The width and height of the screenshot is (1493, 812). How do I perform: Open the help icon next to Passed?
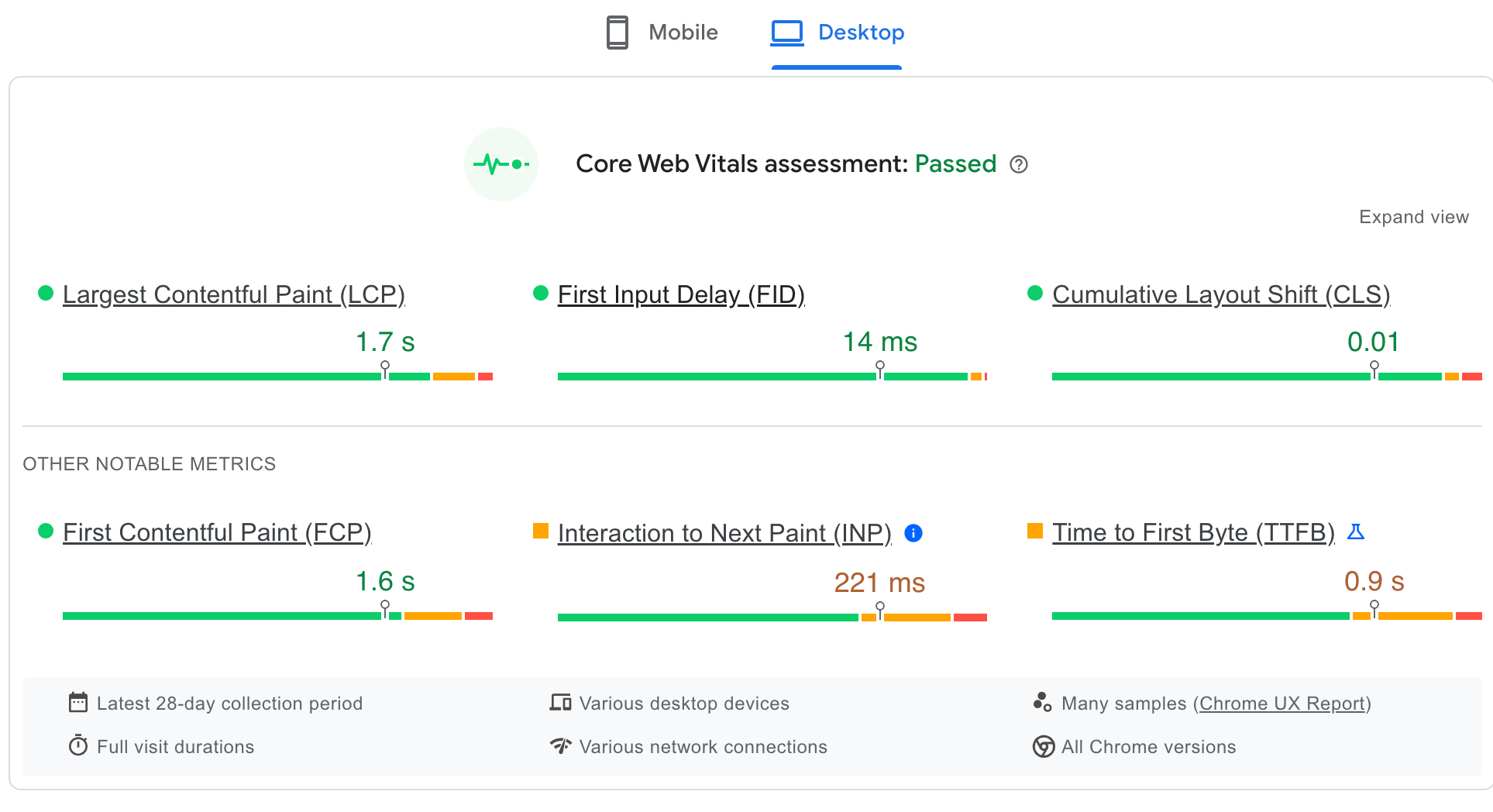pos(1019,164)
